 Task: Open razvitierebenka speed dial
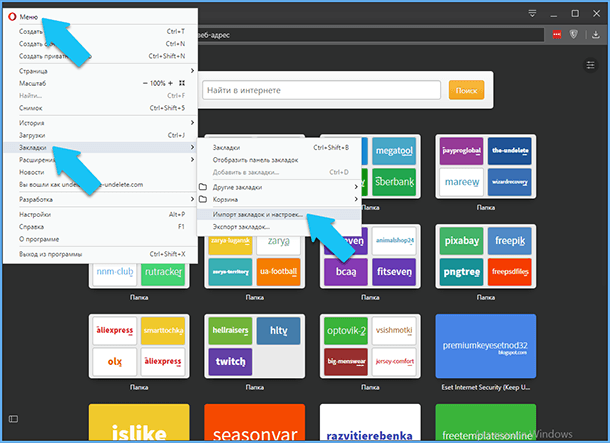tap(370, 422)
